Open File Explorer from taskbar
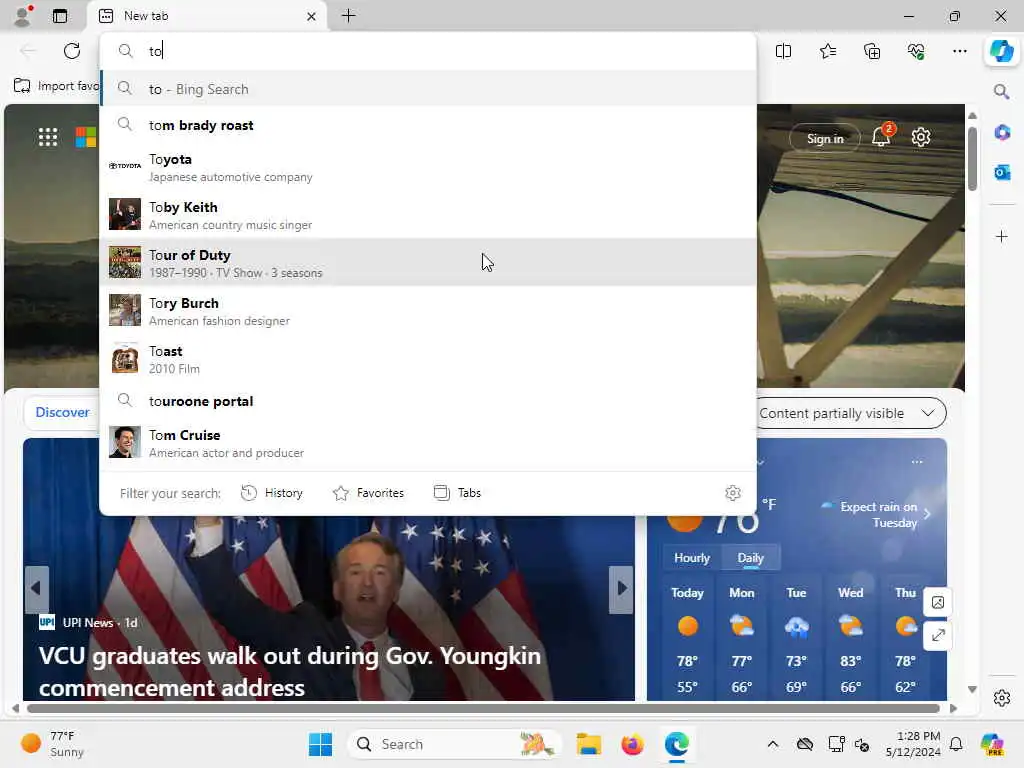This screenshot has width=1024, height=768. pyautogui.click(x=588, y=744)
